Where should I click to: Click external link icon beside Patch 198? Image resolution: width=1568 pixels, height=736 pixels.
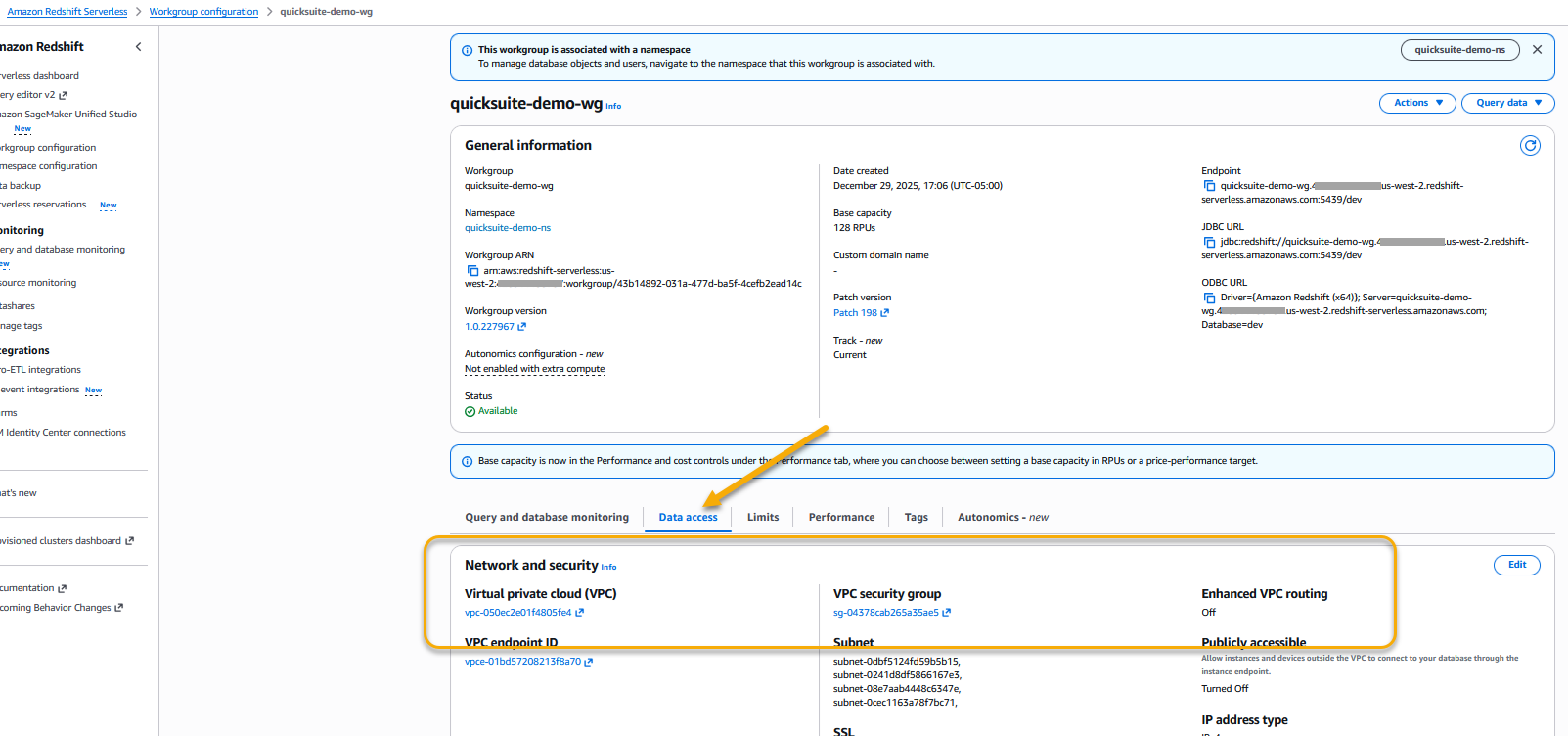click(885, 313)
